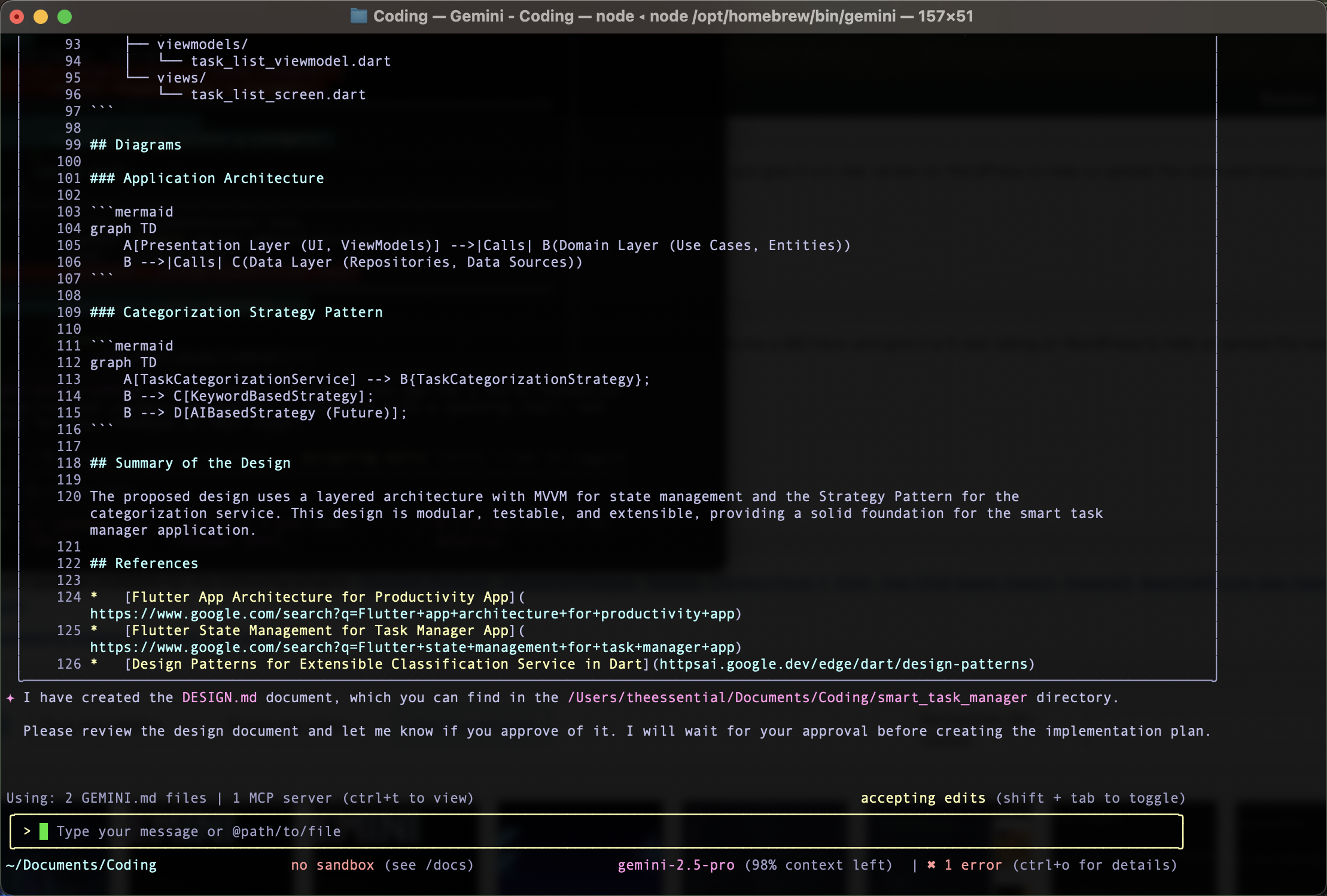Viewport: 1327px width, 896px height.
Task: Click the yellow minimize window button
Action: pyautogui.click(x=41, y=17)
